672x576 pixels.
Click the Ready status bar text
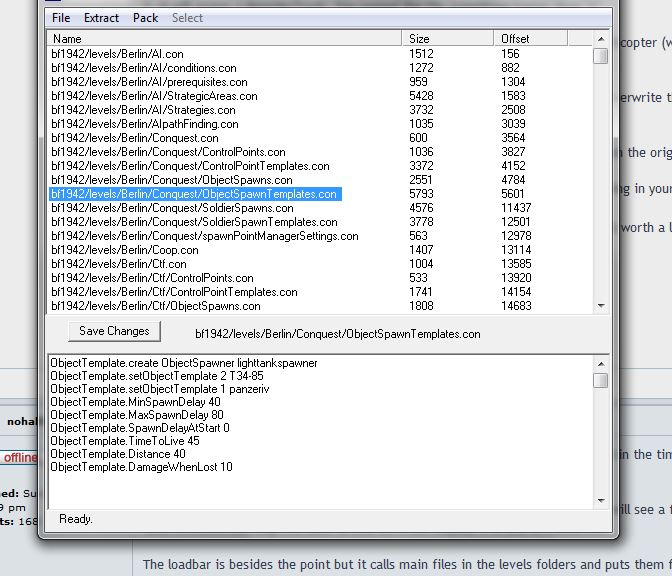tap(75, 519)
